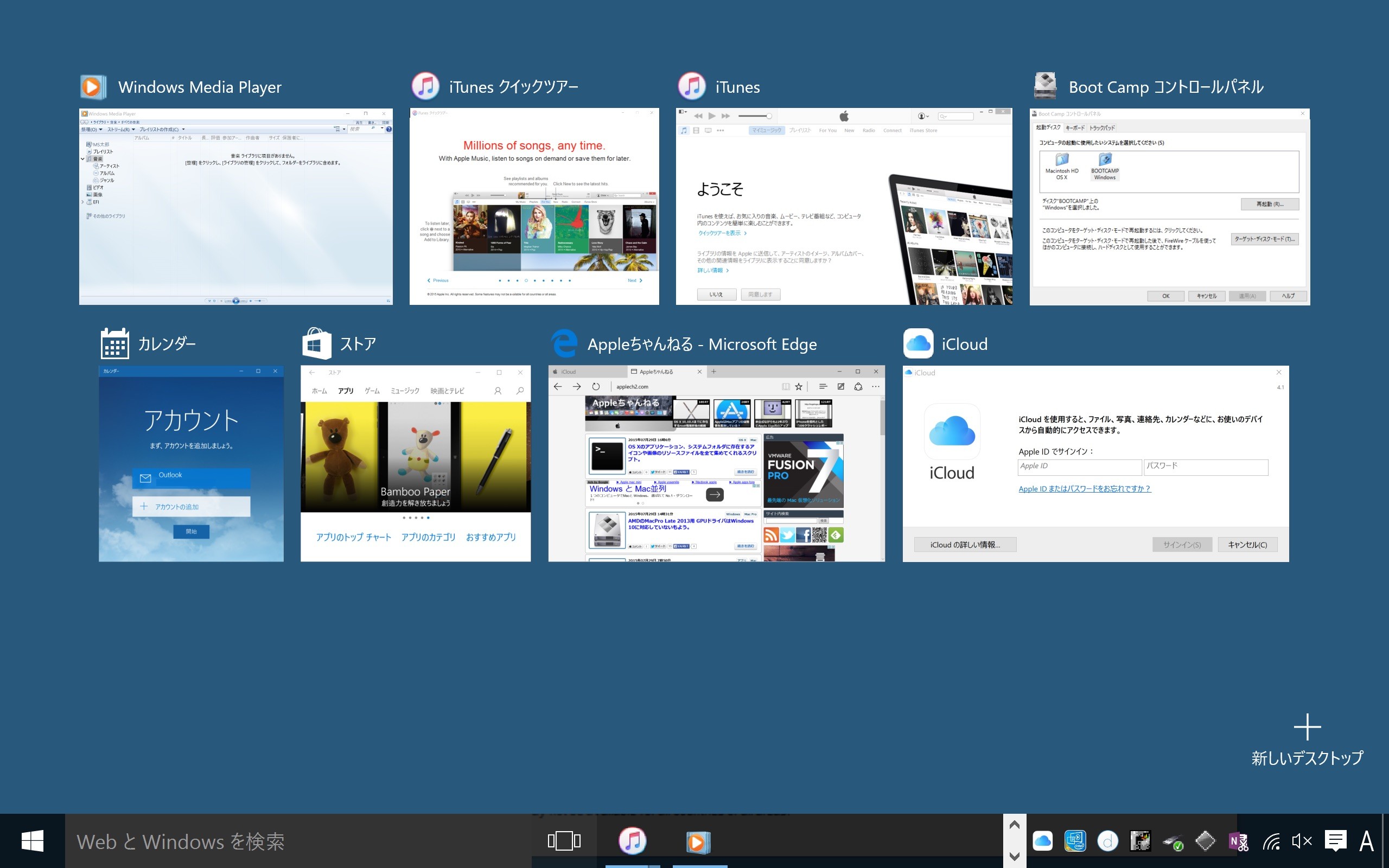Viewport: 1389px width, 868px height.
Task: Click the taskbar down chevron arrow
Action: pyautogui.click(x=1014, y=857)
